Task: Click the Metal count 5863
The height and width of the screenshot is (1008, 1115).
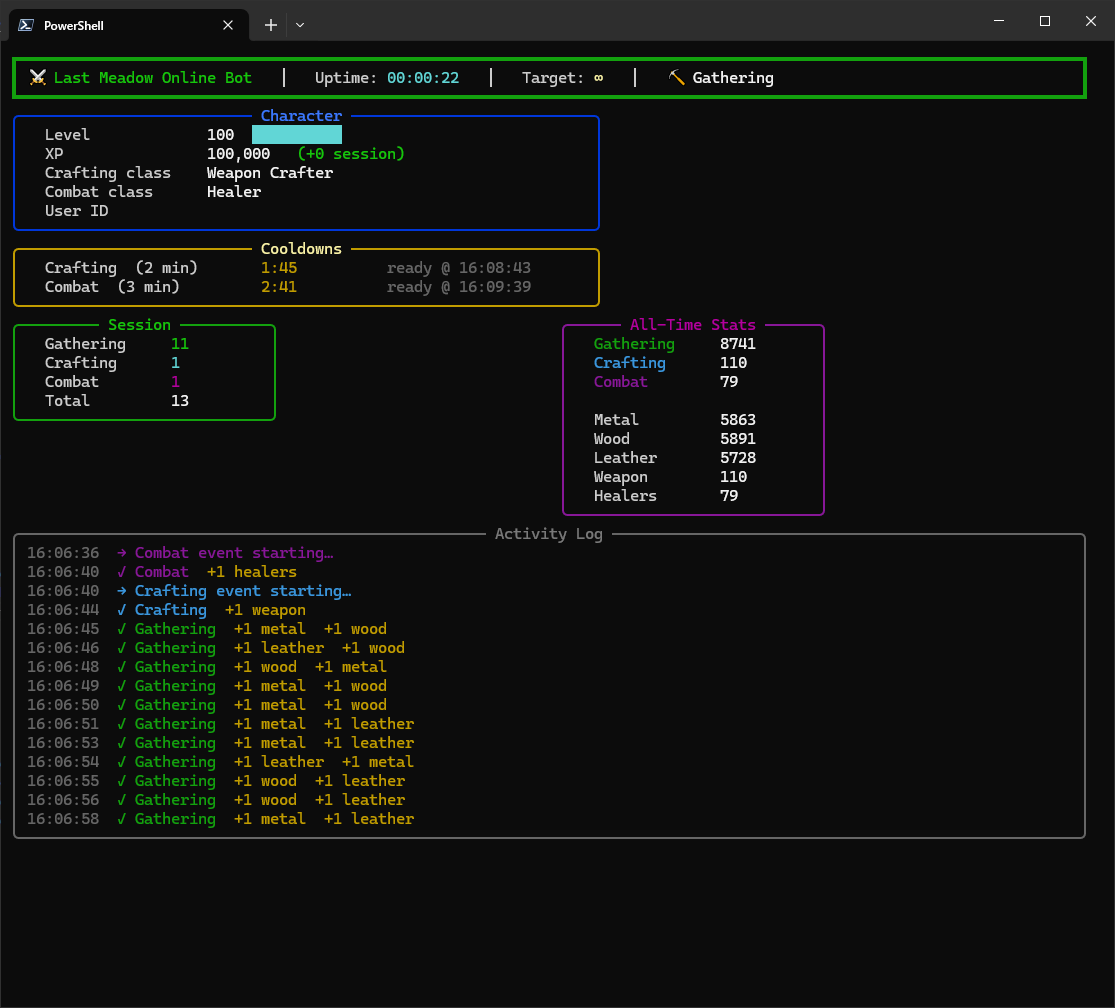Action: coord(737,420)
